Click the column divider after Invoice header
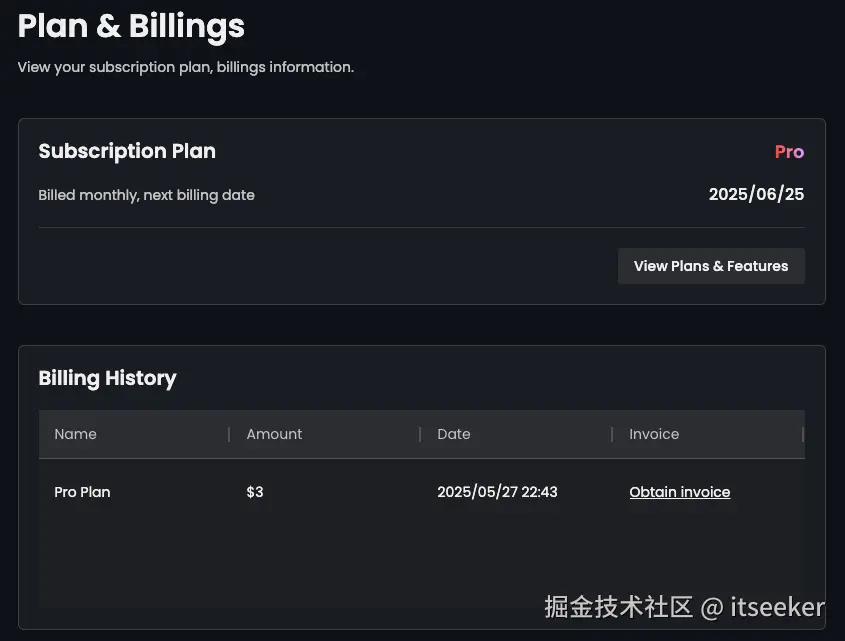Image resolution: width=845 pixels, height=641 pixels. point(802,434)
